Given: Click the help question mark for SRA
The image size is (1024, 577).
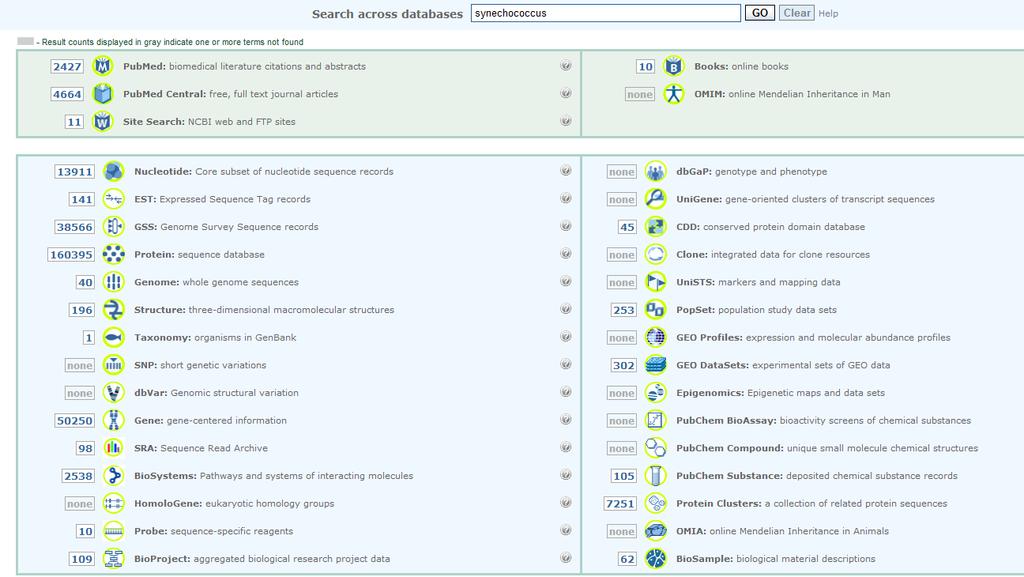Looking at the screenshot, I should tap(566, 447).
